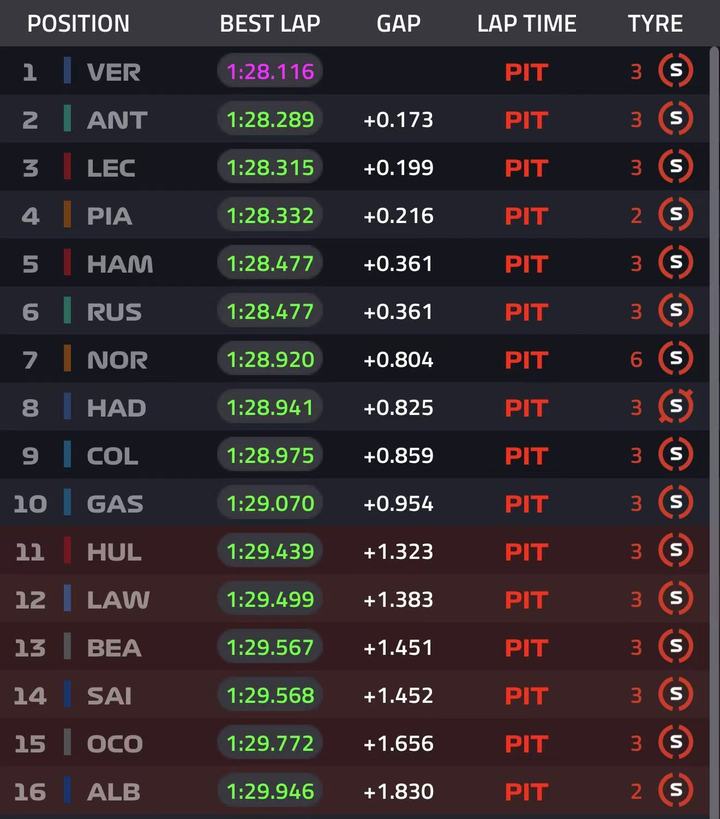Select the RUS driver row
Viewport: 720px width, 819px height.
pyautogui.click(x=355, y=311)
